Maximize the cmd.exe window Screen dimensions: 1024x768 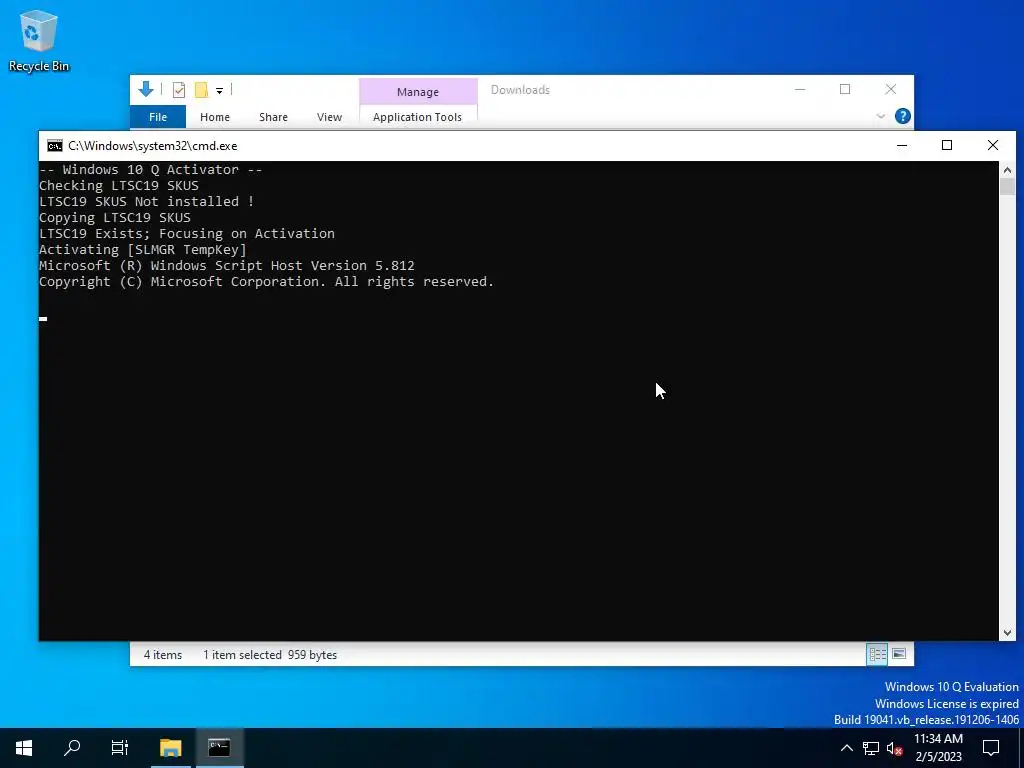pyautogui.click(x=947, y=146)
